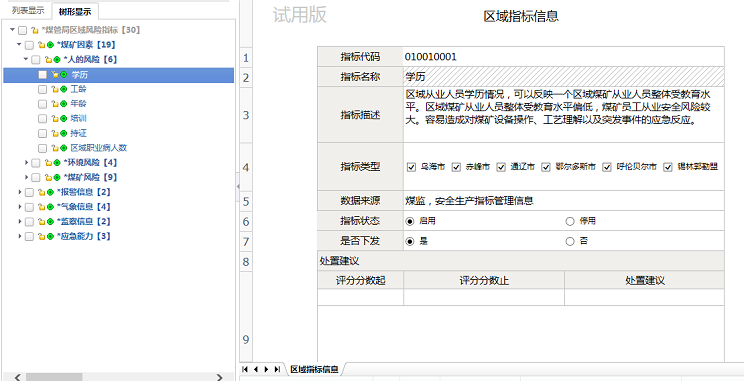Go to last sheet navigation arrow
This screenshot has width=744, height=381.
tap(277, 369)
